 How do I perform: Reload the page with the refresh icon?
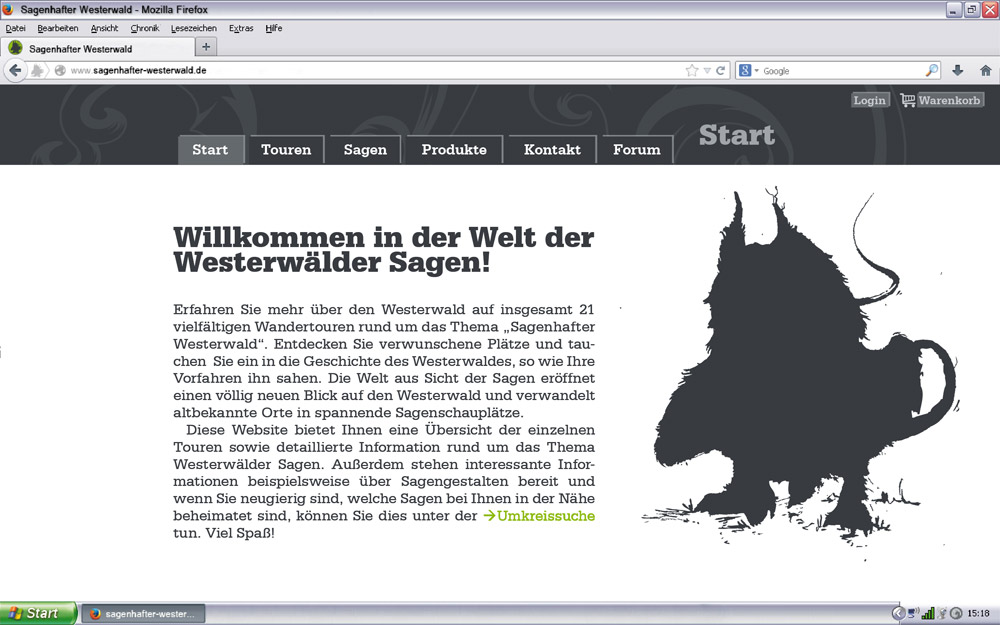pos(720,71)
